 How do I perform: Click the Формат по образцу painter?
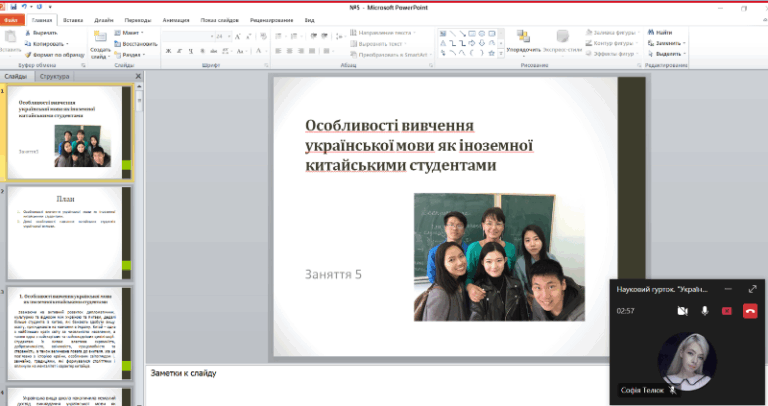pos(55,55)
